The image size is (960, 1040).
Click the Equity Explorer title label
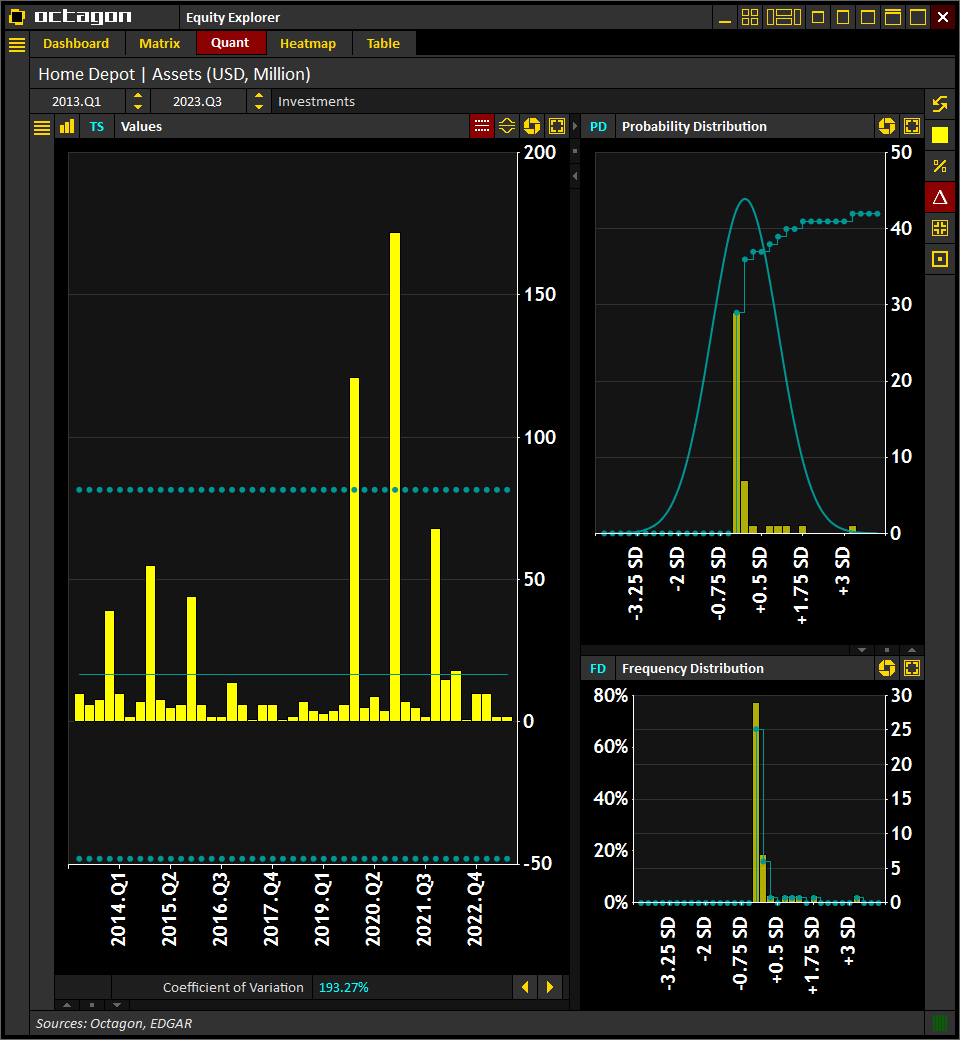coord(233,17)
